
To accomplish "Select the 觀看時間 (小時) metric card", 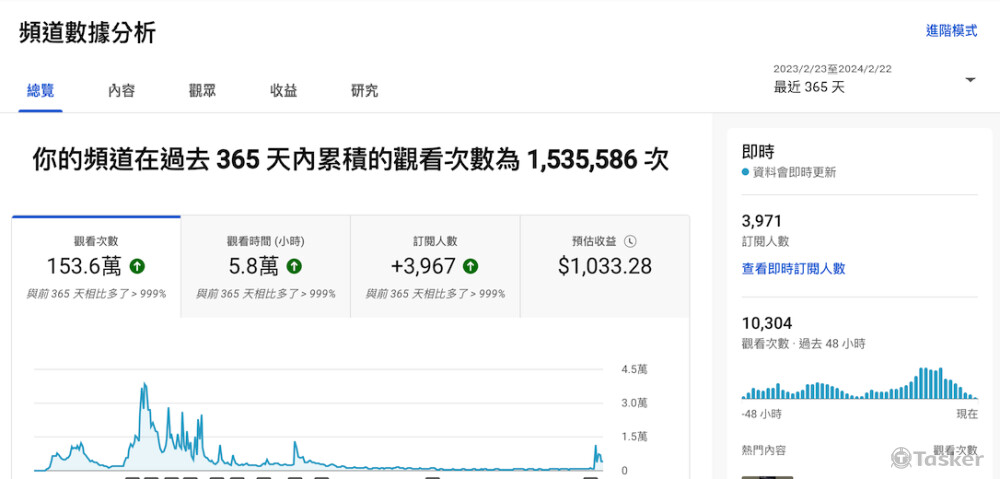I will (x=265, y=267).
